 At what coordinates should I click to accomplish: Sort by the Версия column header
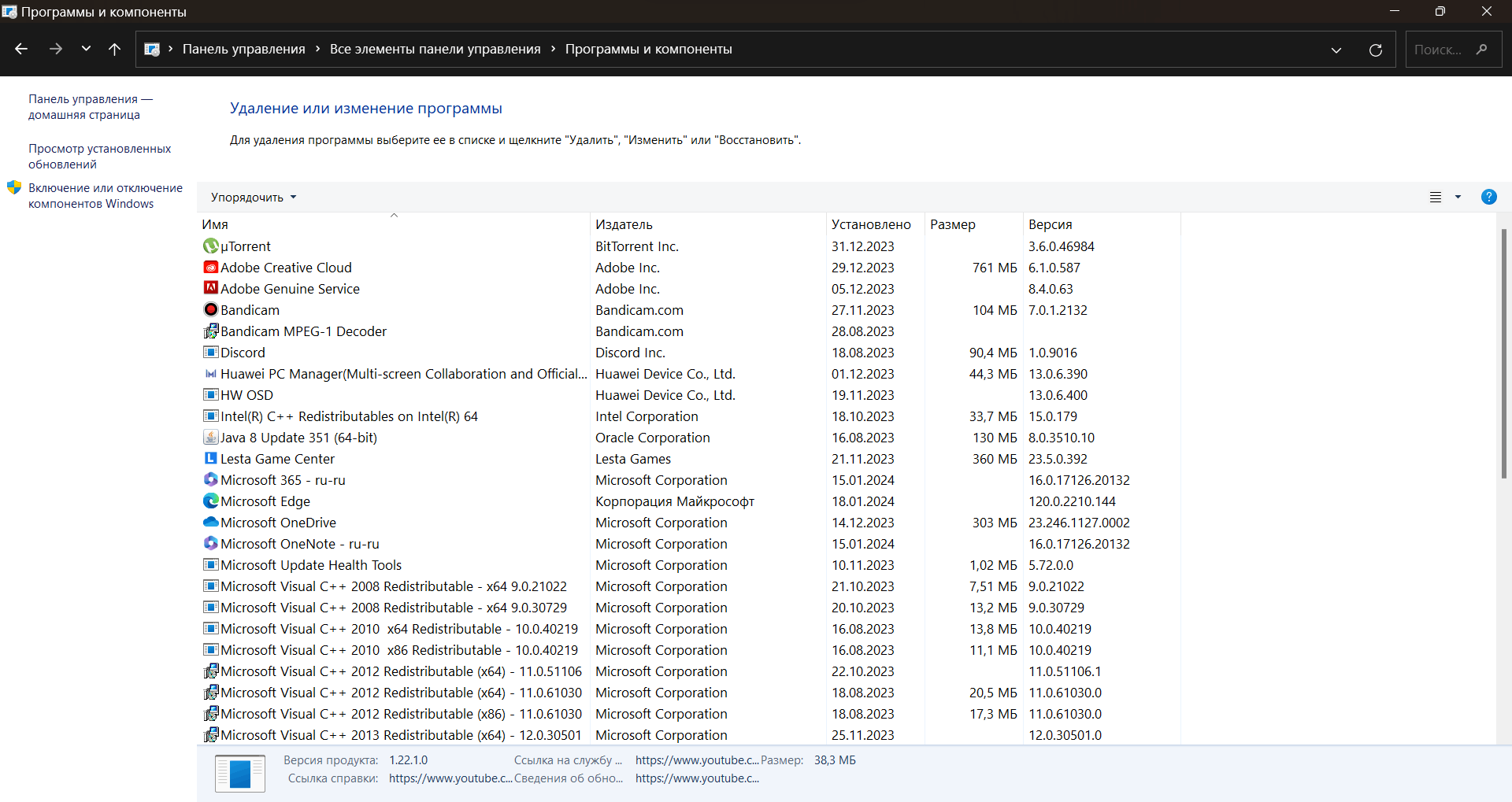(x=1102, y=224)
